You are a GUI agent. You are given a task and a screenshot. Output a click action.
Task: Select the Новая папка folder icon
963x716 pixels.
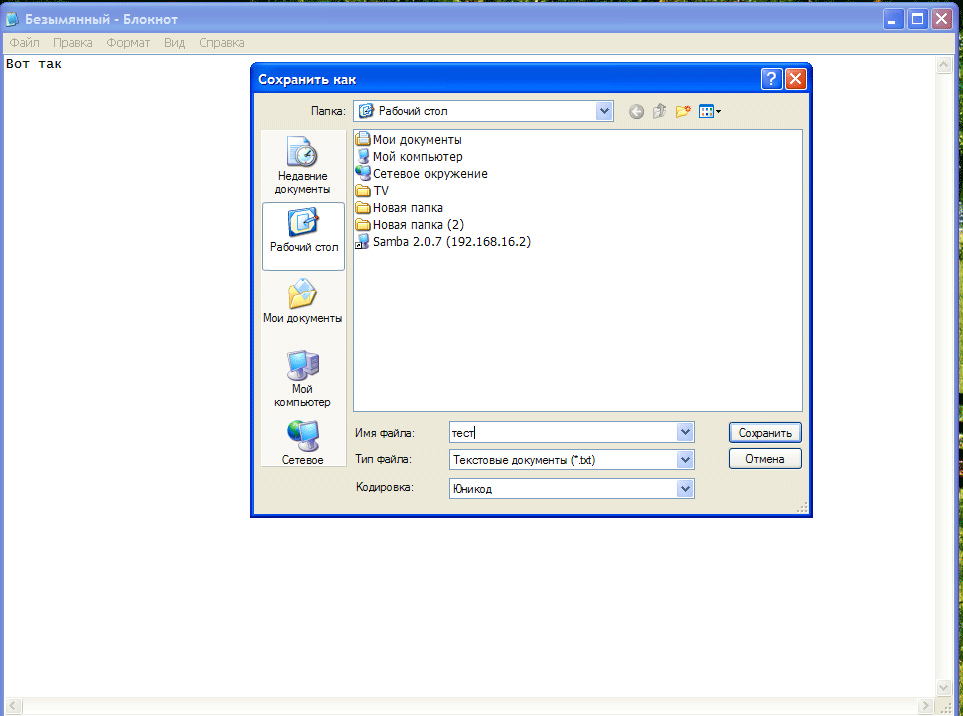[363, 208]
